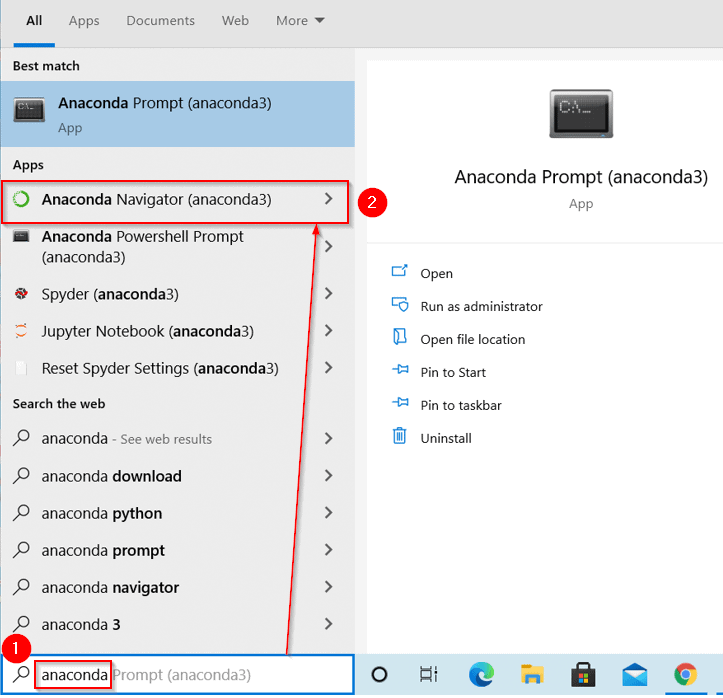Open File Explorer from the taskbar
Viewport: 723px width, 698px height.
click(531, 675)
